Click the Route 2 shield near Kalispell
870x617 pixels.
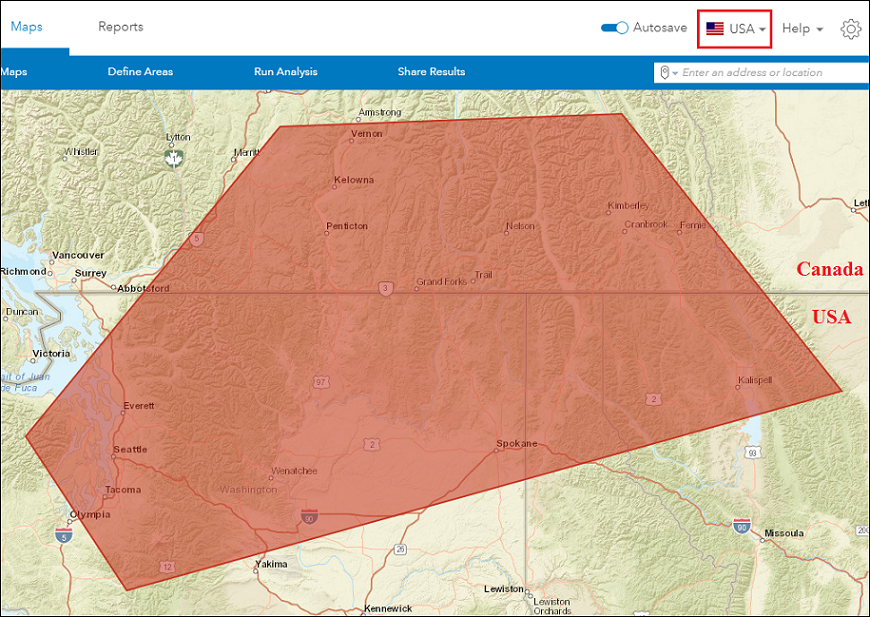654,399
